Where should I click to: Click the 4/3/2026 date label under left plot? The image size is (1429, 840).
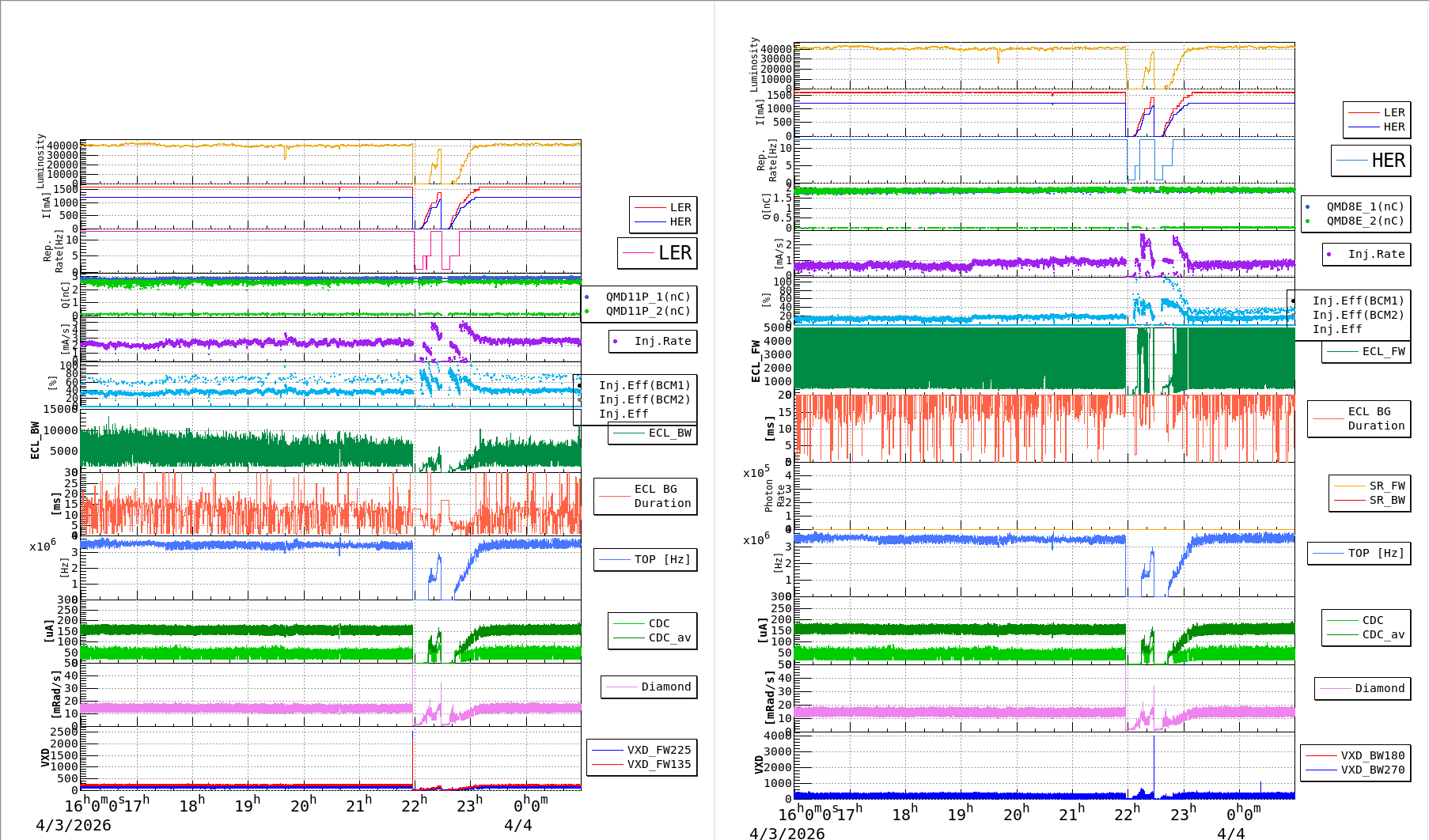click(x=74, y=825)
